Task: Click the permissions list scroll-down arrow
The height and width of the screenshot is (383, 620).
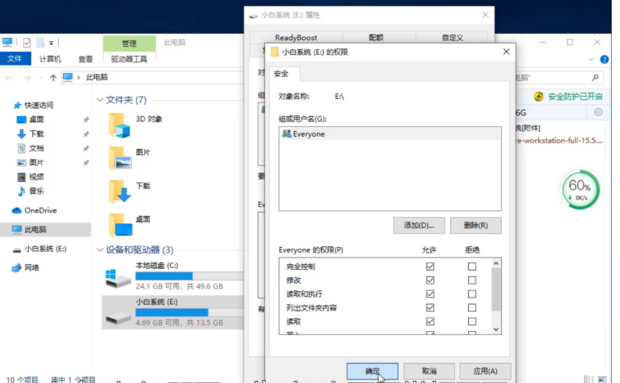Action: (496, 330)
